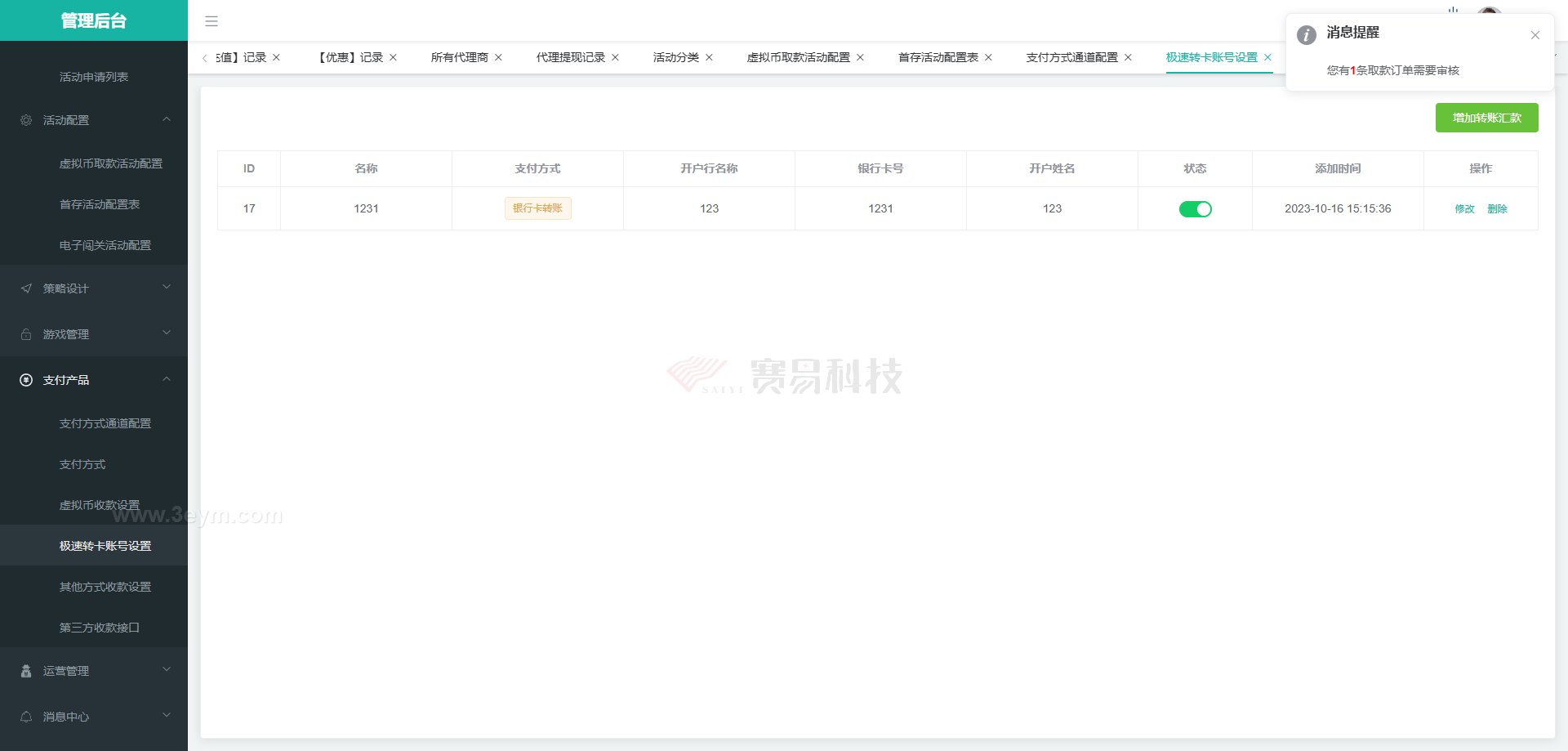The image size is (1568, 751).
Task: Toggle the status switch for row 17
Action: (1195, 209)
